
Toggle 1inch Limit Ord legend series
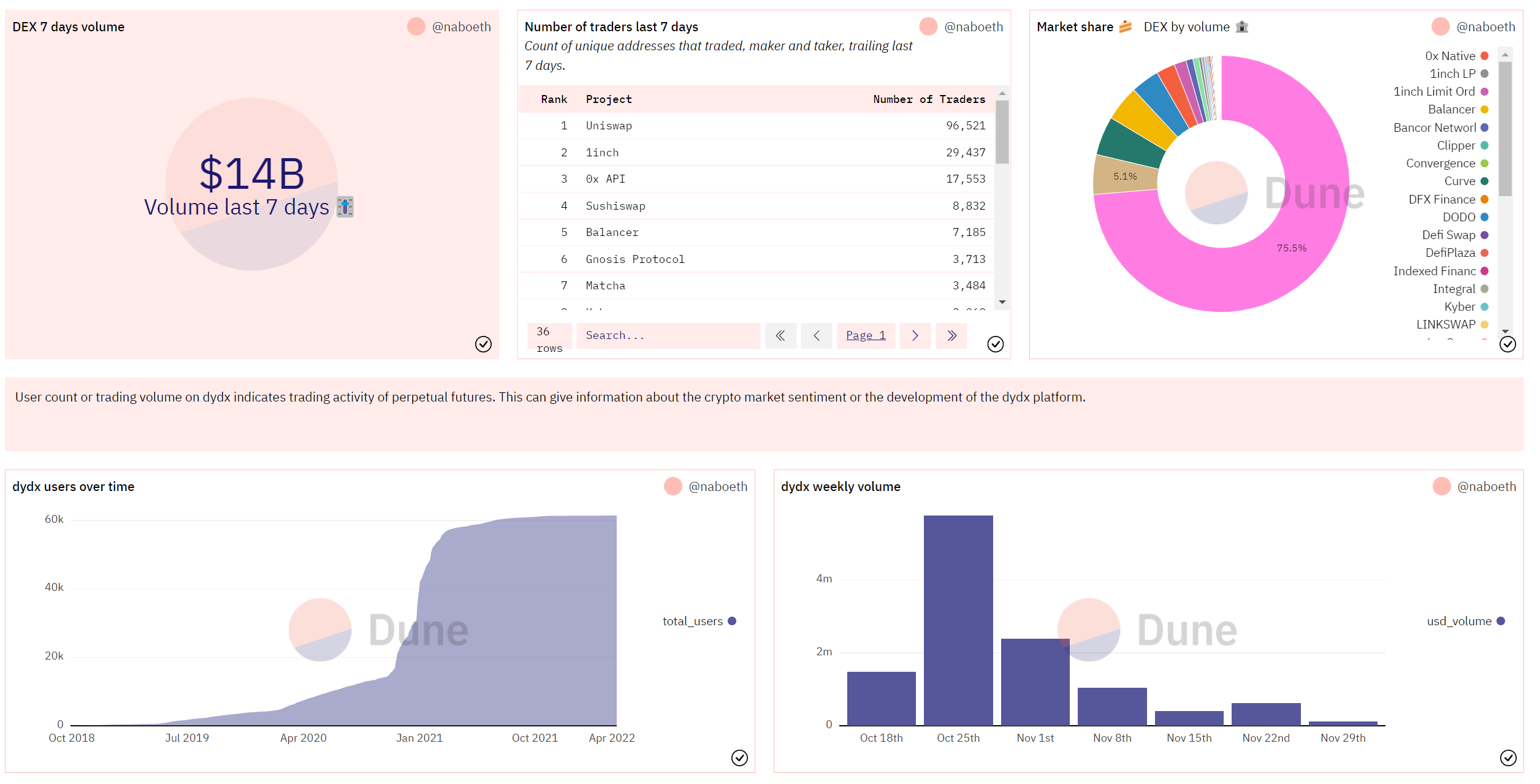click(1441, 91)
